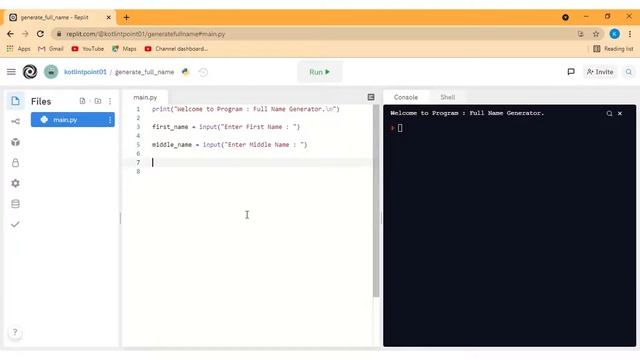This screenshot has height=360, width=640.
Task: Switch to the Shell tab
Action: [447, 97]
